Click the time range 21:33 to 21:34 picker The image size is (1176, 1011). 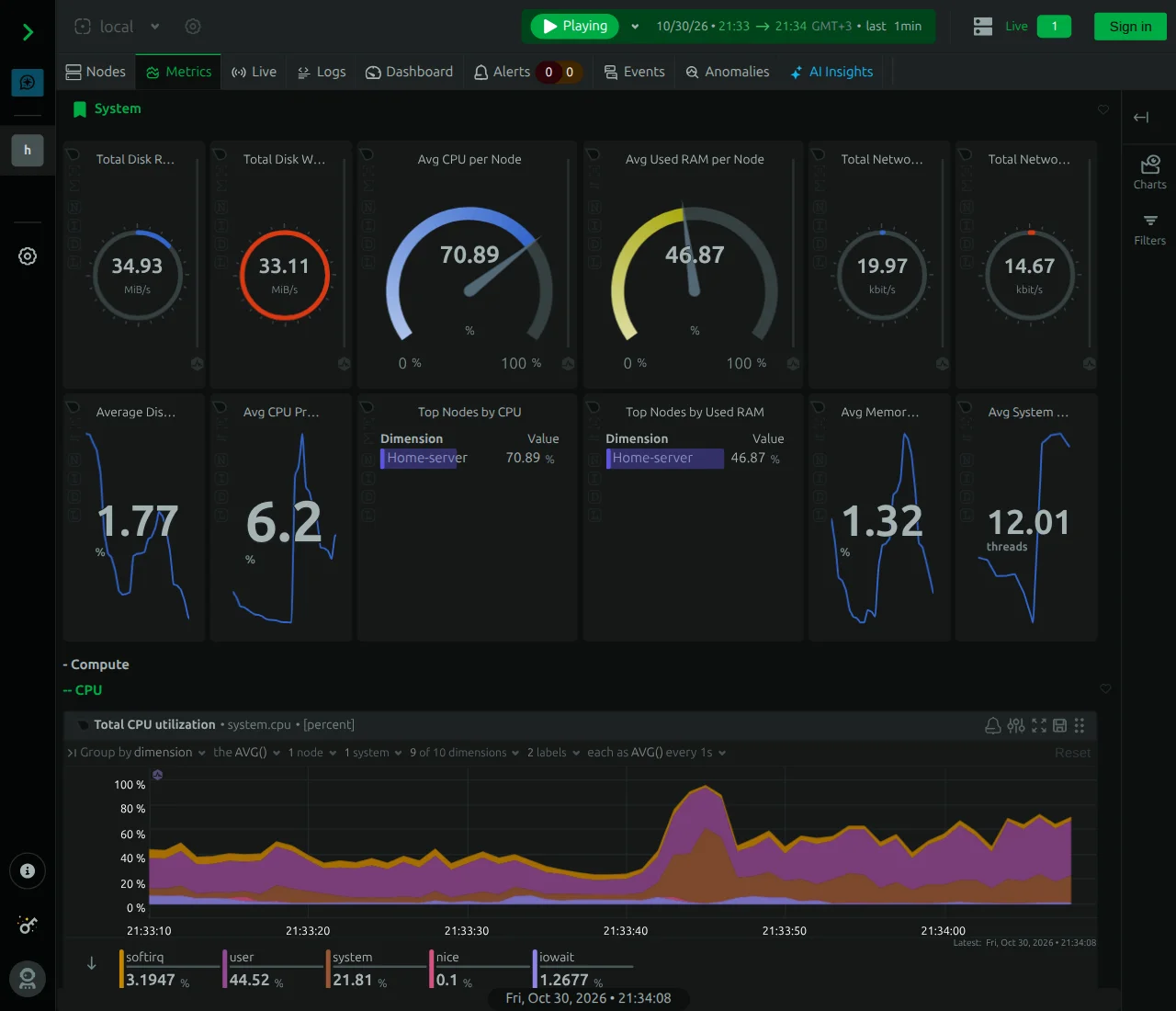pos(788,27)
